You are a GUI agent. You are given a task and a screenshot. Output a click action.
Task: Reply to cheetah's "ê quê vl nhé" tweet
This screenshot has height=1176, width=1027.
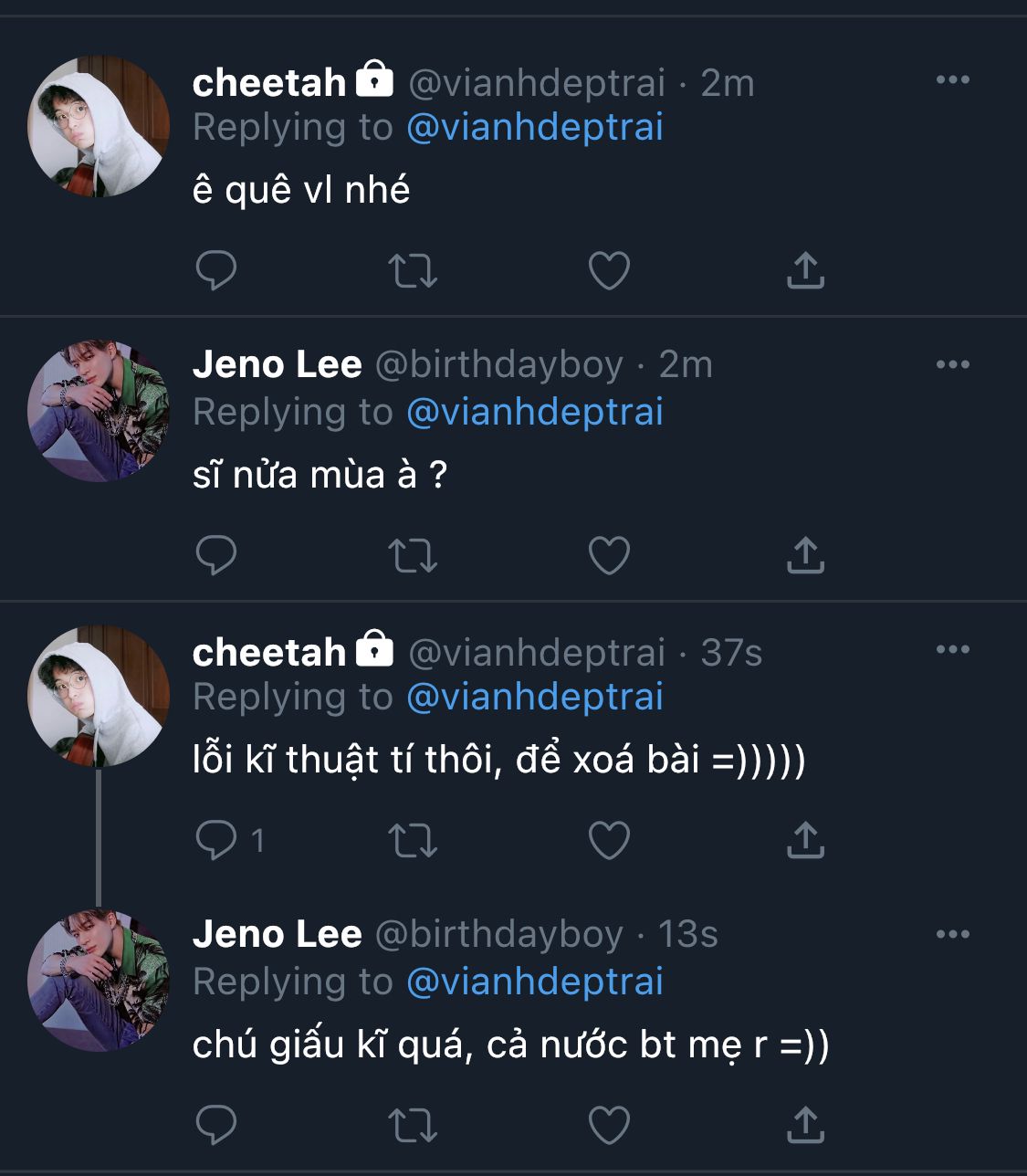[x=216, y=270]
